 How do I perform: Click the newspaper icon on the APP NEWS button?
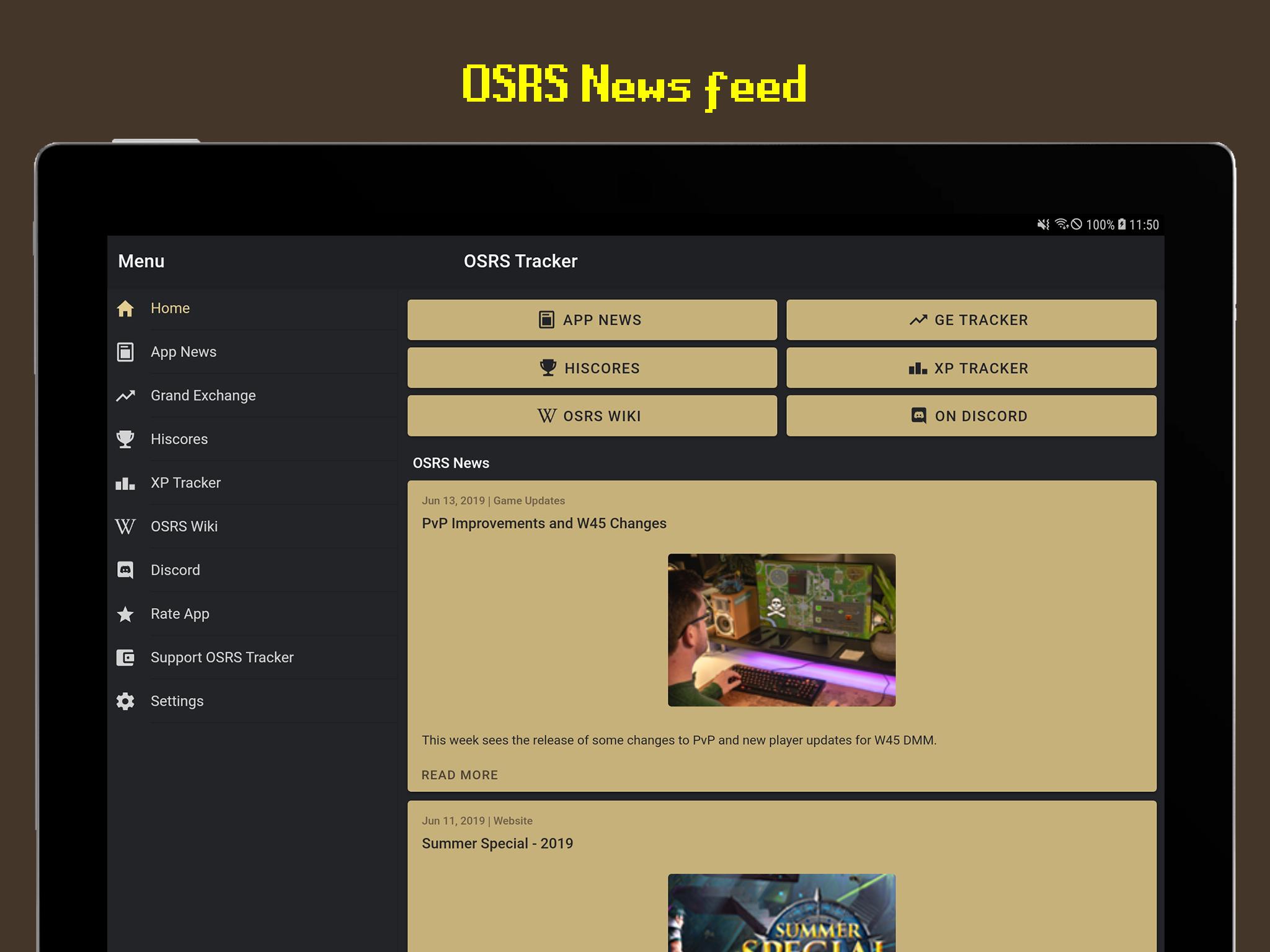click(x=546, y=320)
